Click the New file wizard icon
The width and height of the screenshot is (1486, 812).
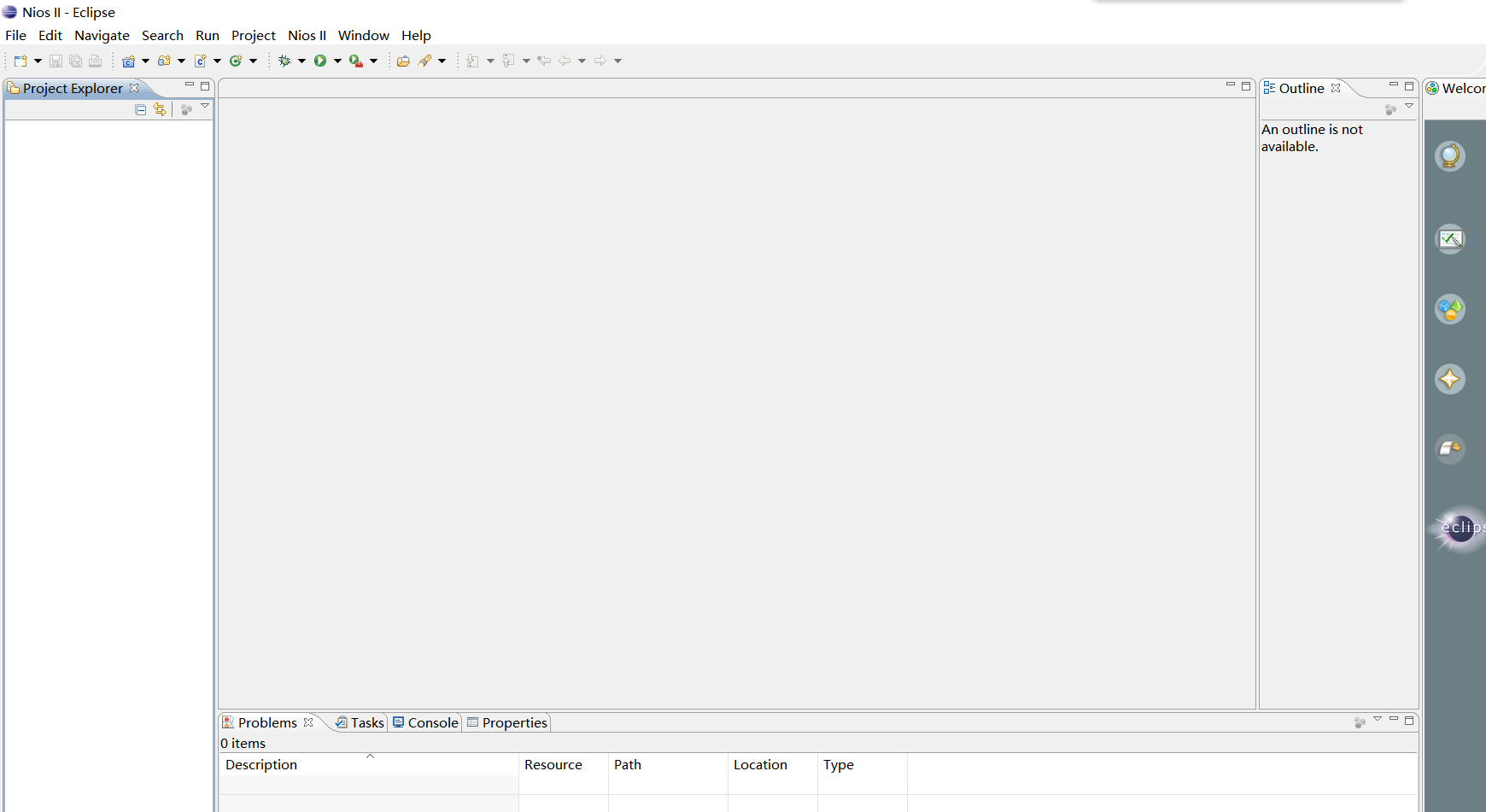pos(20,61)
